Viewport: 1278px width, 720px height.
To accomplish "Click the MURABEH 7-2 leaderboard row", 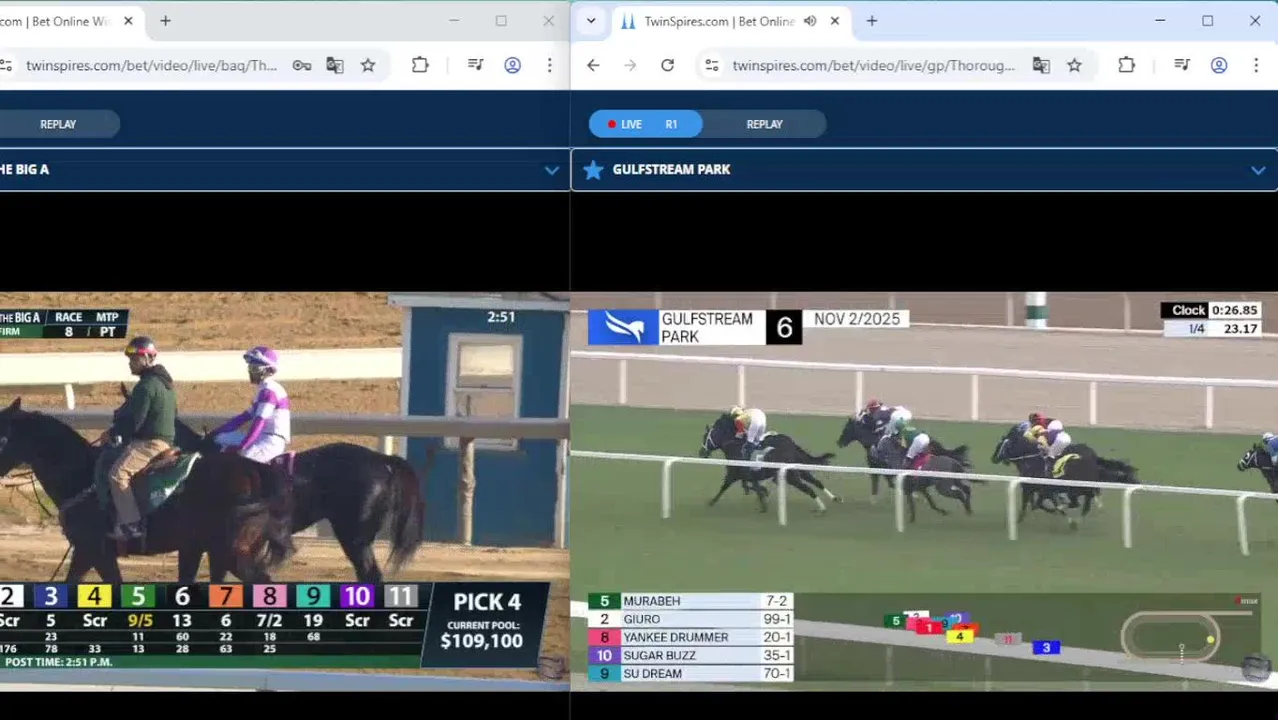I will point(690,601).
